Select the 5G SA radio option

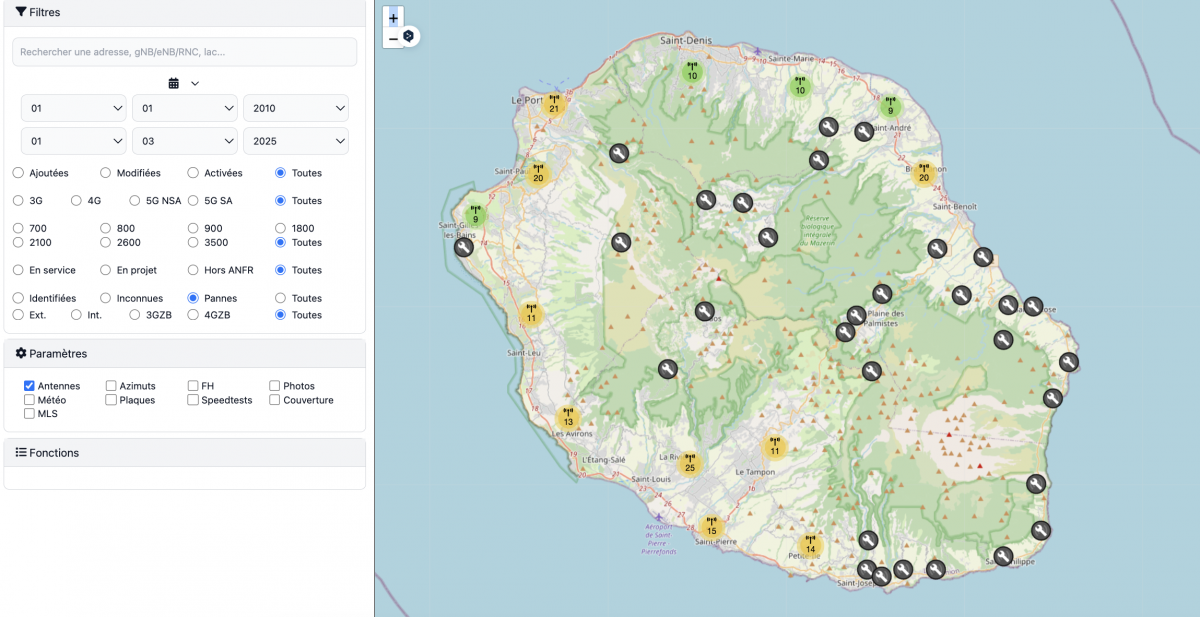pyautogui.click(x=194, y=201)
